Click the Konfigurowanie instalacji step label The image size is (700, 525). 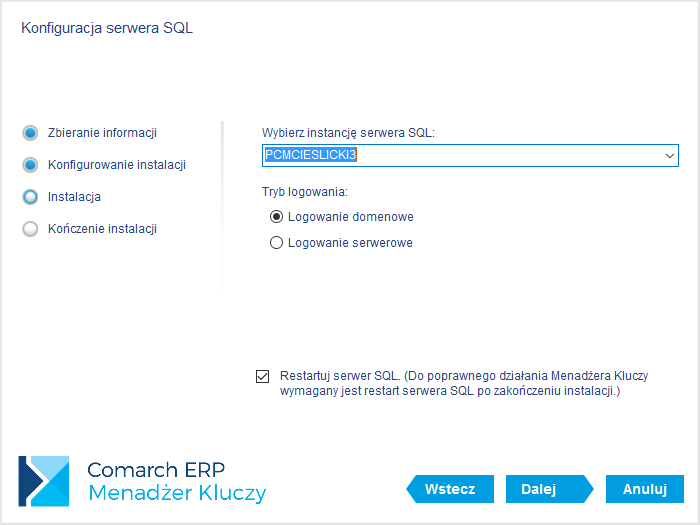(x=117, y=165)
